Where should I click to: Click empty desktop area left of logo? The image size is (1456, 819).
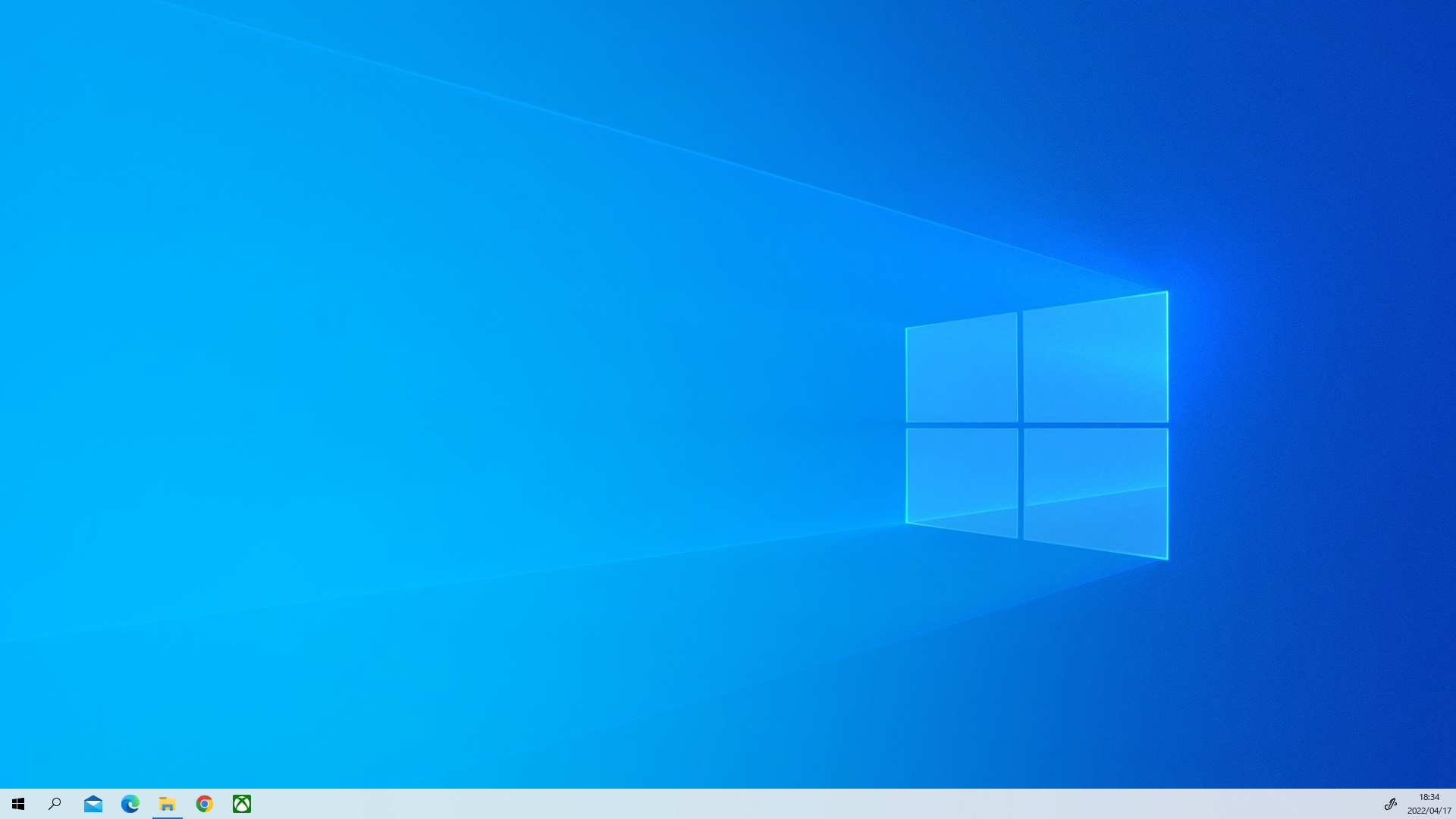tap(455, 379)
